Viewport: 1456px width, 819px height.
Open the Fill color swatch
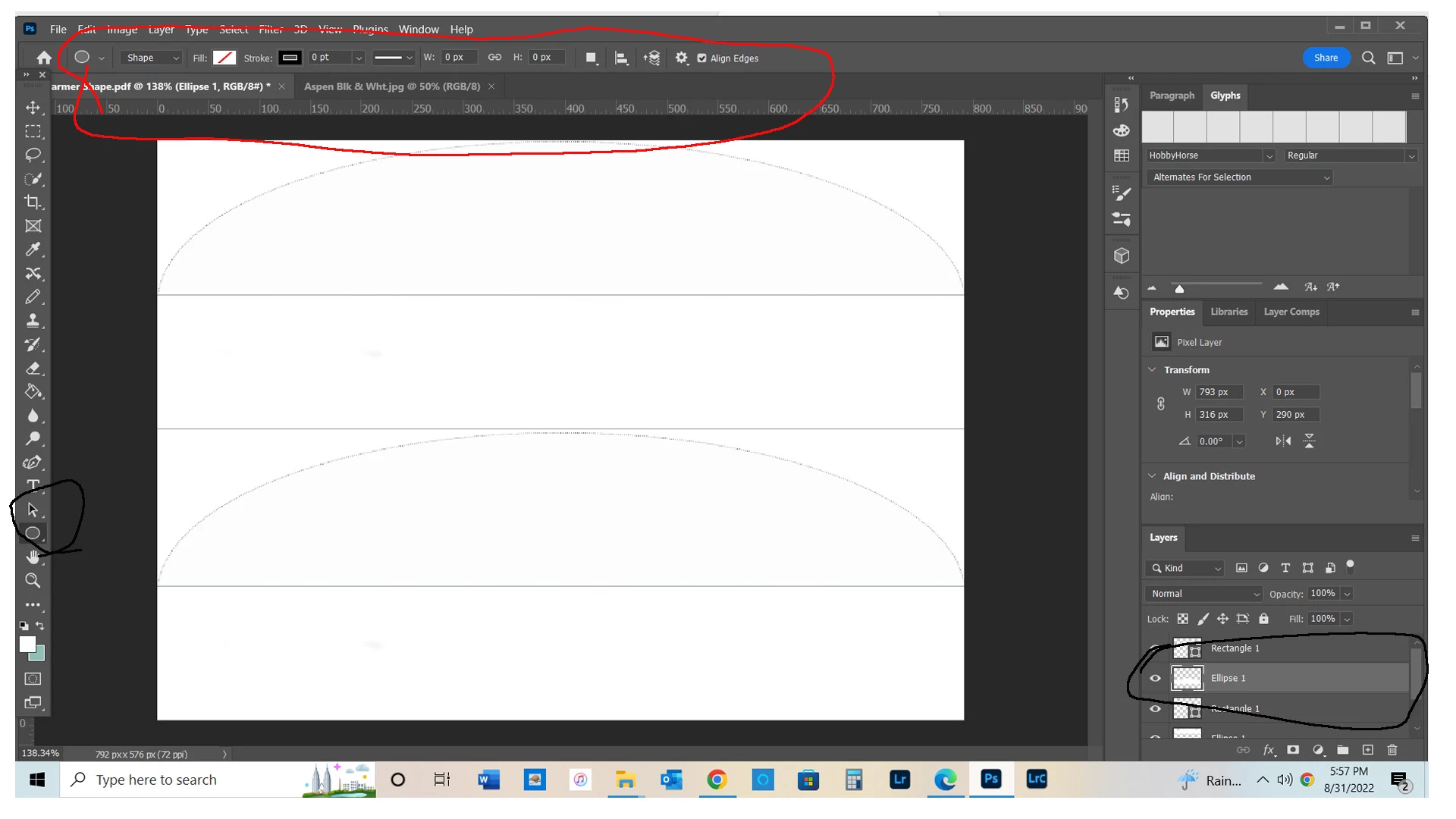pyautogui.click(x=224, y=58)
